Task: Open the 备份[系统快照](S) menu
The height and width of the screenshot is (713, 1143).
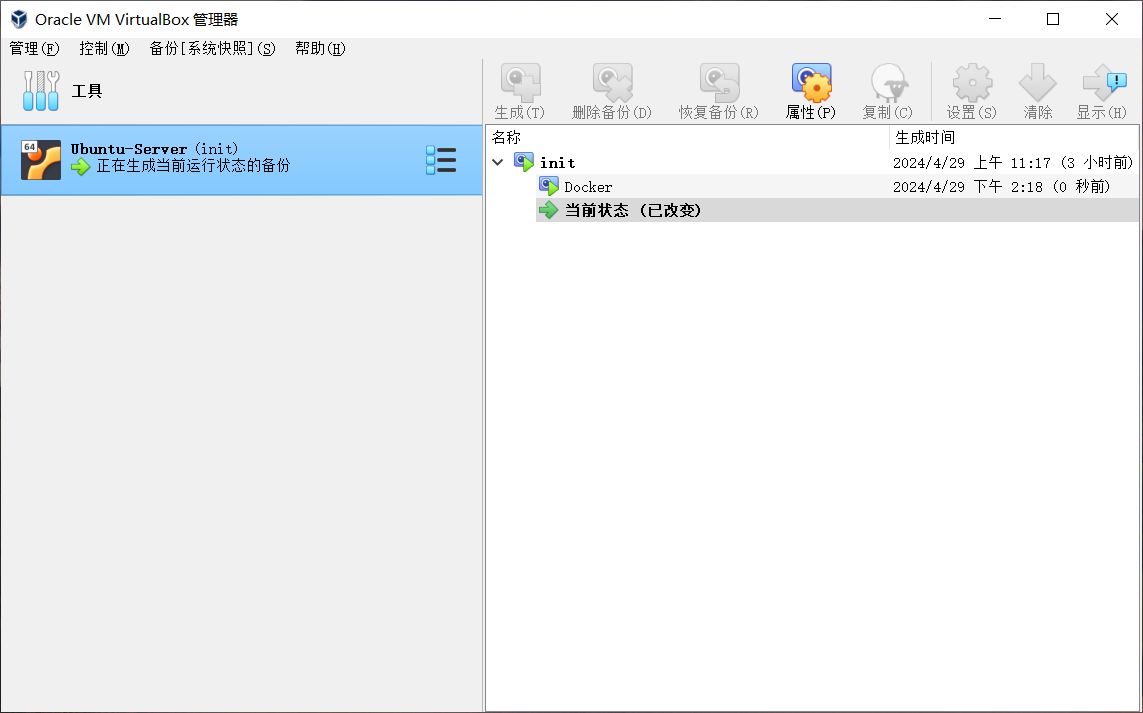Action: pyautogui.click(x=211, y=48)
